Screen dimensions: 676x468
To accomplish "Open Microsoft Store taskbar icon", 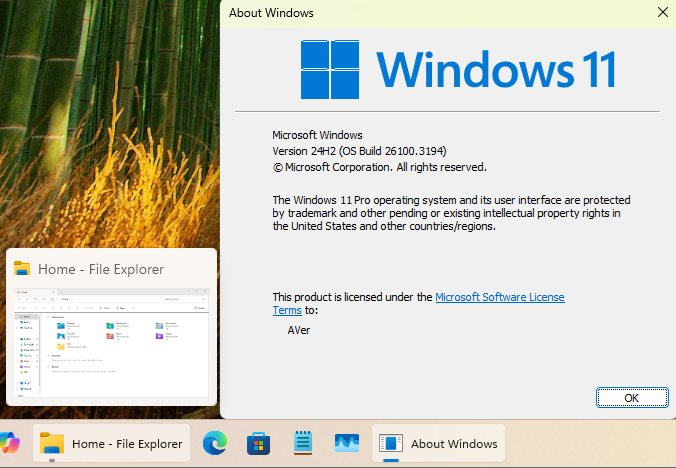I will point(258,443).
